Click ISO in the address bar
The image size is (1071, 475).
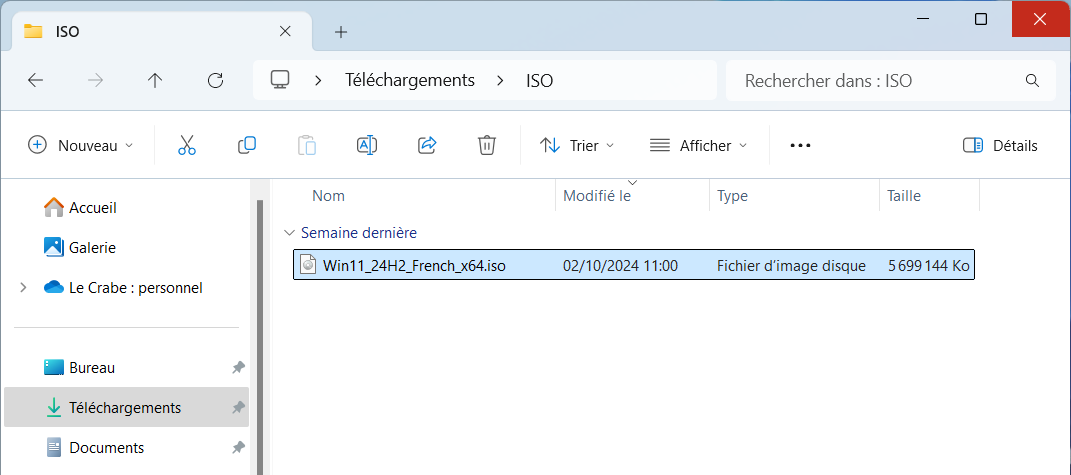click(x=540, y=81)
